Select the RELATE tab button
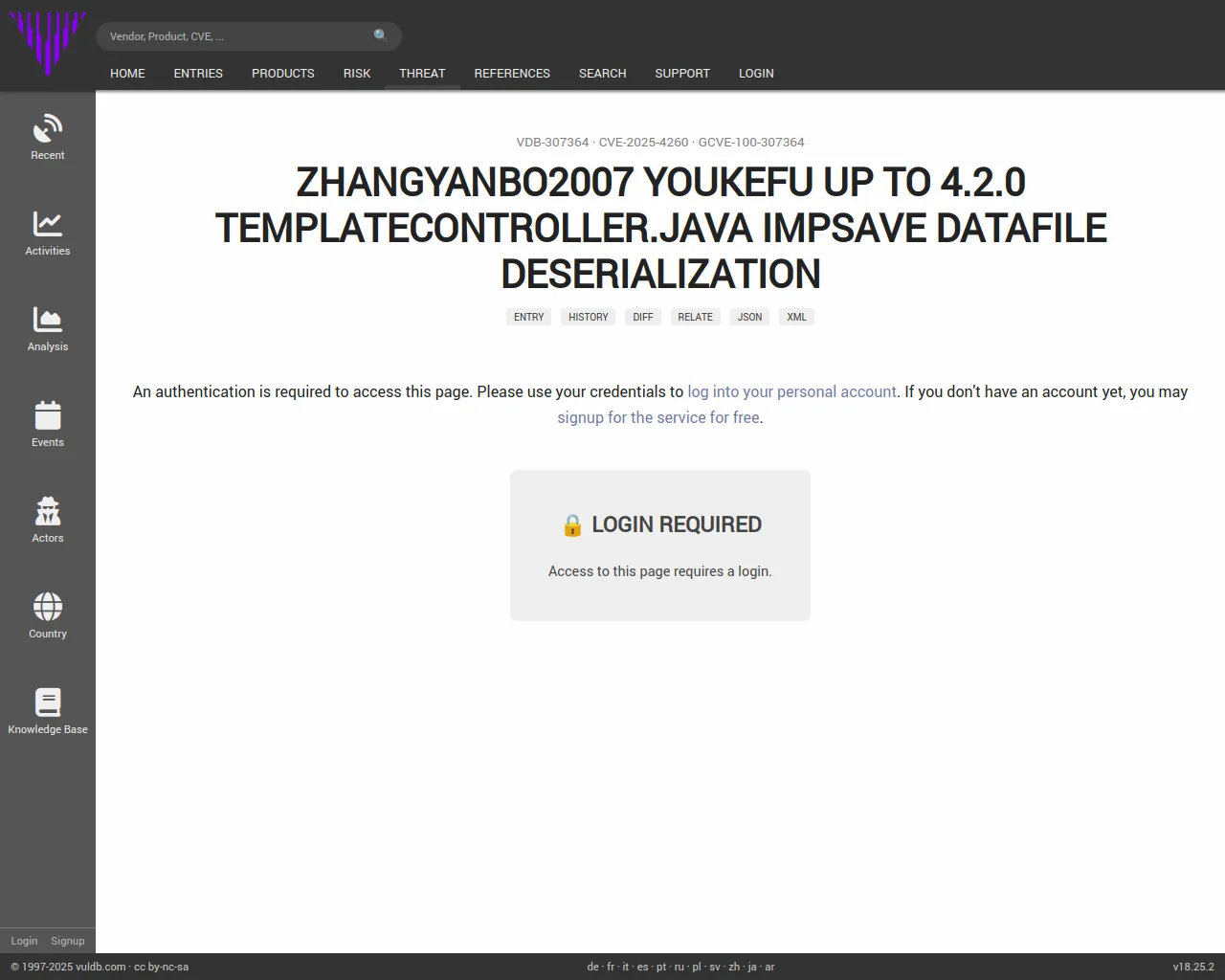The width and height of the screenshot is (1225, 980). 696,317
